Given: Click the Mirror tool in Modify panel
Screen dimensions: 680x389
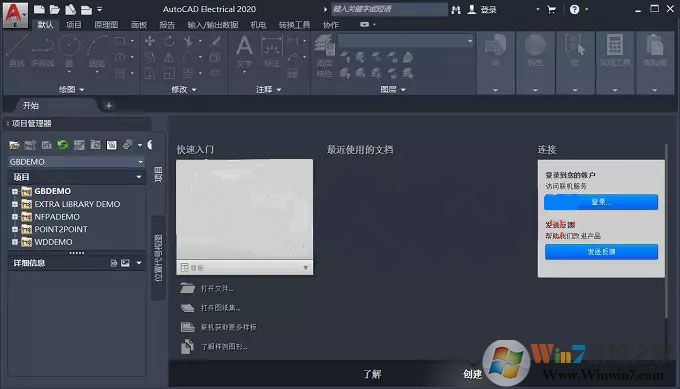Looking at the screenshot, I should tap(169, 57).
